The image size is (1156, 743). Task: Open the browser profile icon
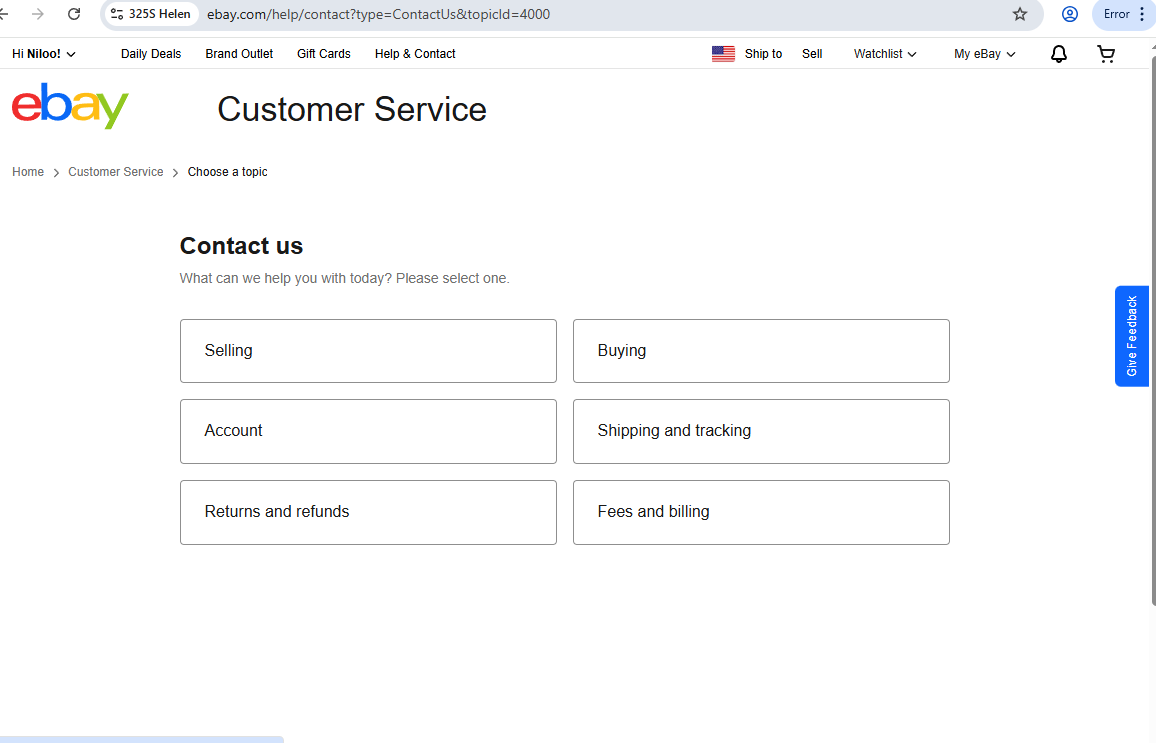click(1070, 14)
